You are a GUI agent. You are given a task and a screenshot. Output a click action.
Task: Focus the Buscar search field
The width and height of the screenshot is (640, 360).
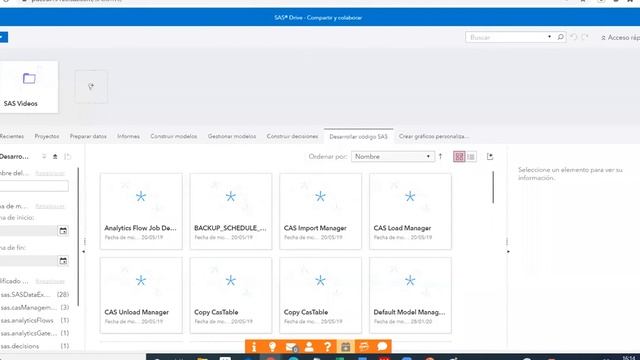[506, 37]
